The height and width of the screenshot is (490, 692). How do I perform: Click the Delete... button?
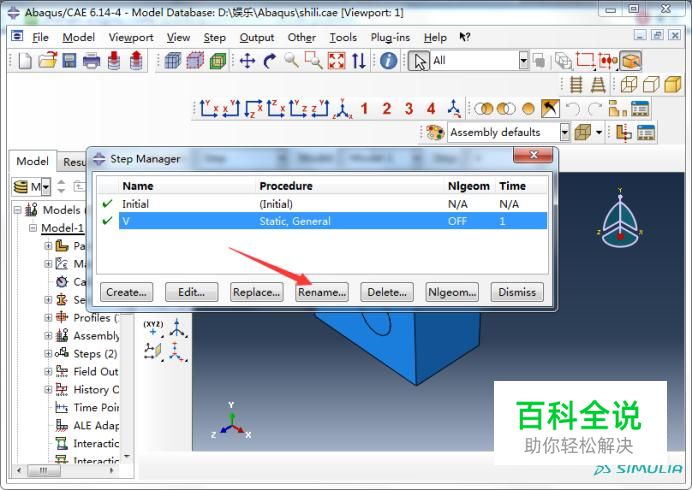(387, 292)
